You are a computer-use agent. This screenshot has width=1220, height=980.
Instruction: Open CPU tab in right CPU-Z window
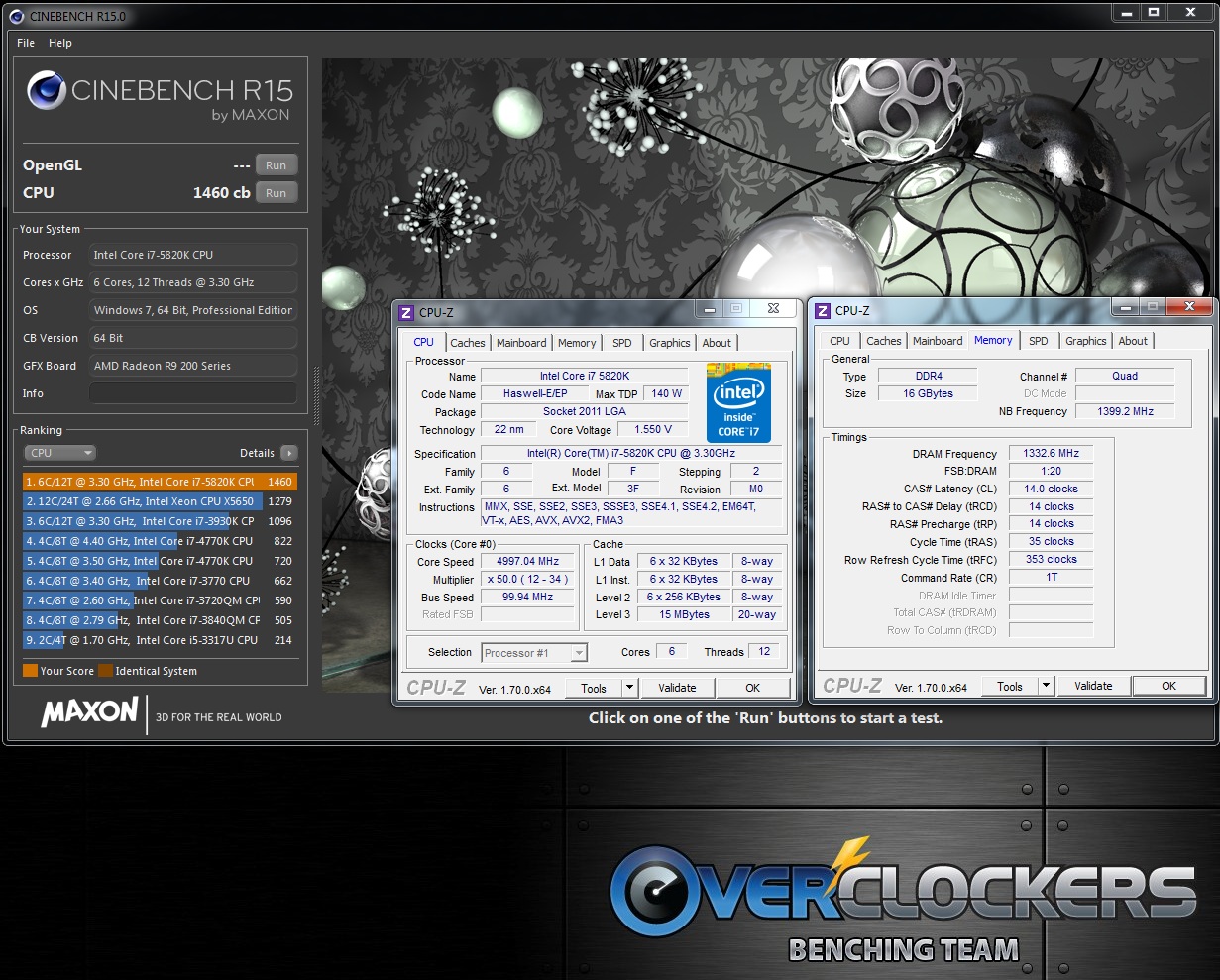point(840,341)
